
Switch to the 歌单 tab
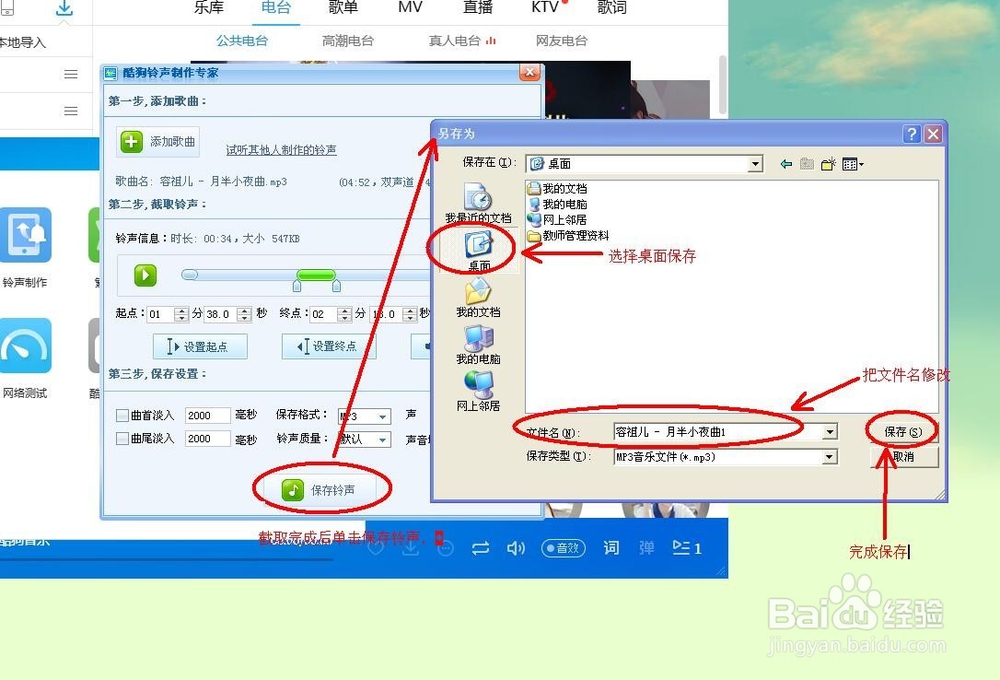tap(343, 8)
